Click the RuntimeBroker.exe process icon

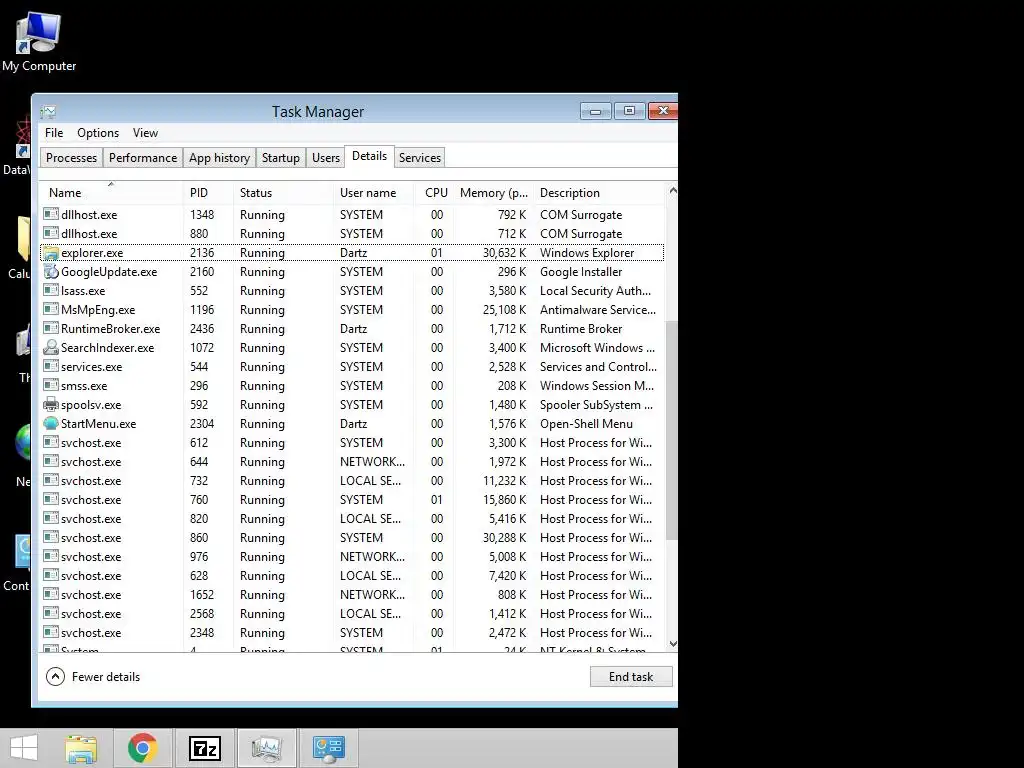(x=51, y=328)
